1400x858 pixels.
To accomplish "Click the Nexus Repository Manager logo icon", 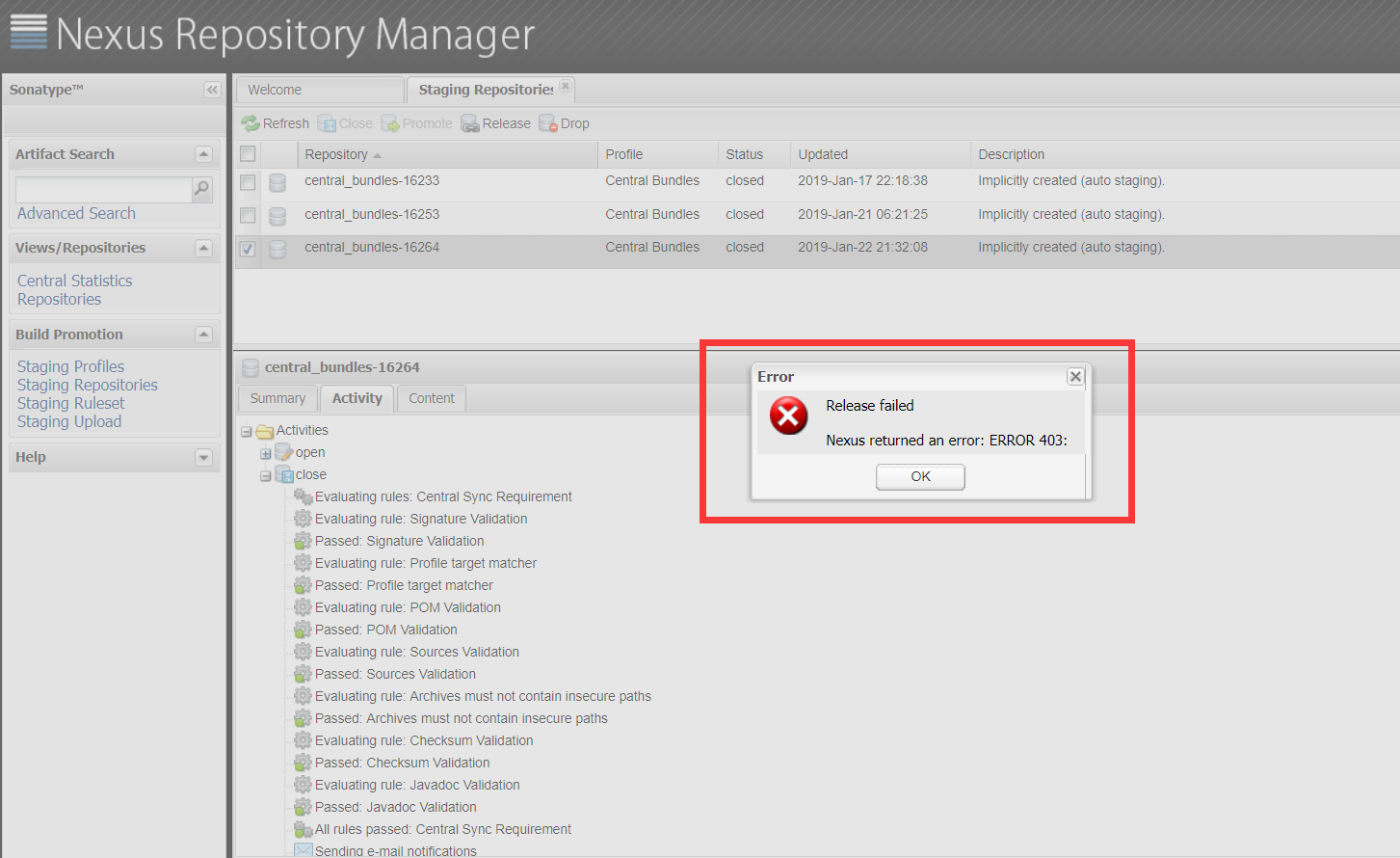I will 29,33.
